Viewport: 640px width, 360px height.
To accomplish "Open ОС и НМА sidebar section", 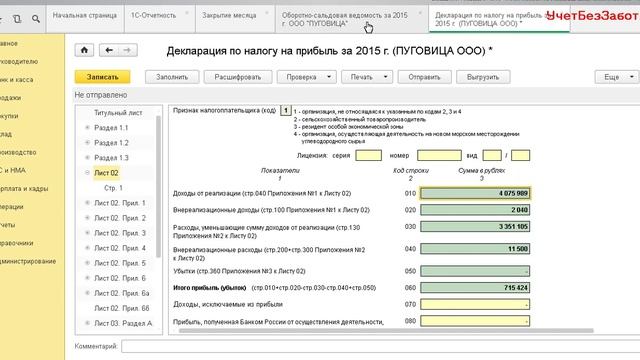I will coord(13,170).
